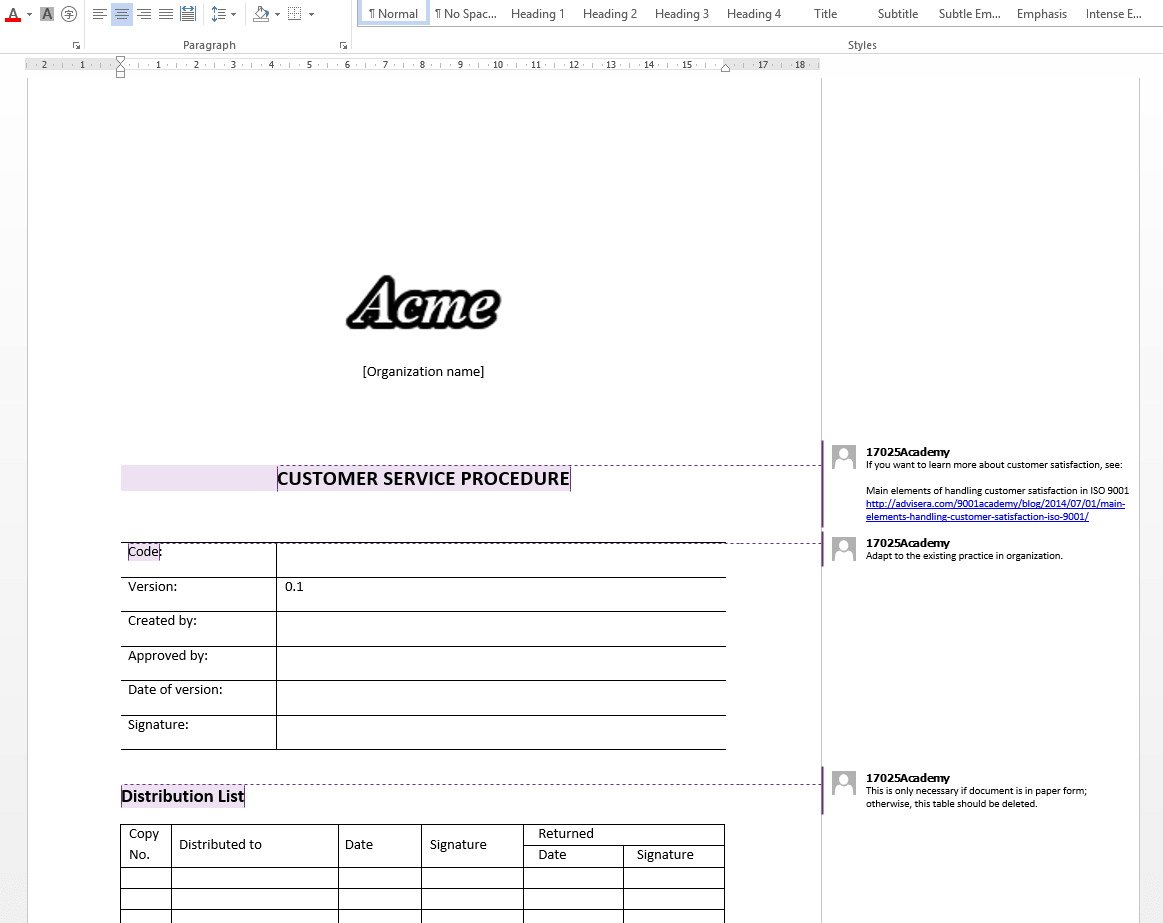Apply the Heading 1 style
Image resolution: width=1163 pixels, height=923 pixels.
pyautogui.click(x=537, y=13)
